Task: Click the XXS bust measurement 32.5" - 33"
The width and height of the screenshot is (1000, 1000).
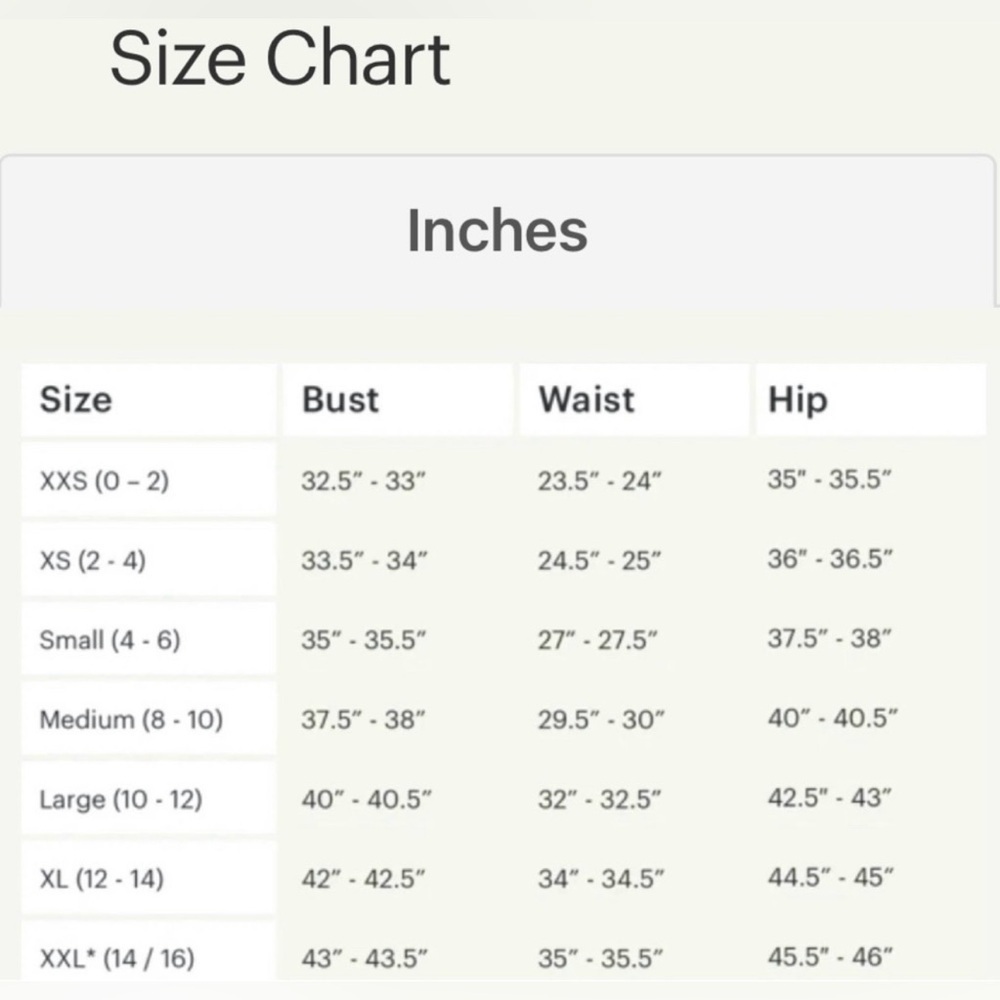Action: coord(364,481)
